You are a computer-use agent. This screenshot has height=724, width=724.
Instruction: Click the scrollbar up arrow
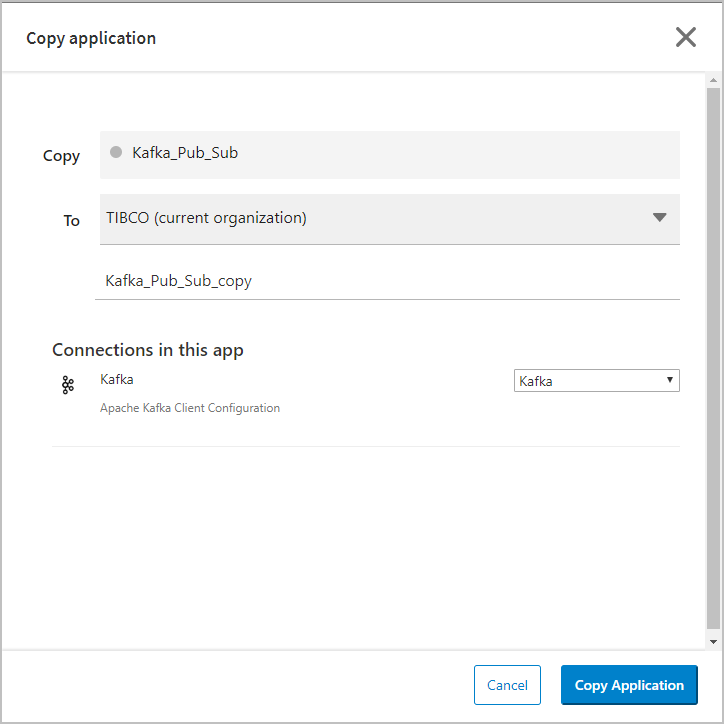(x=713, y=80)
